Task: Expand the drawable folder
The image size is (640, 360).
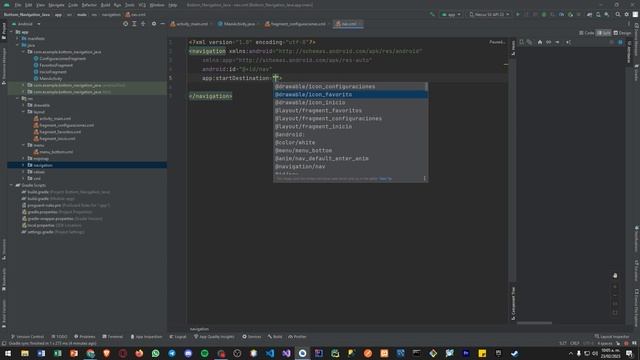Action: tap(24, 105)
